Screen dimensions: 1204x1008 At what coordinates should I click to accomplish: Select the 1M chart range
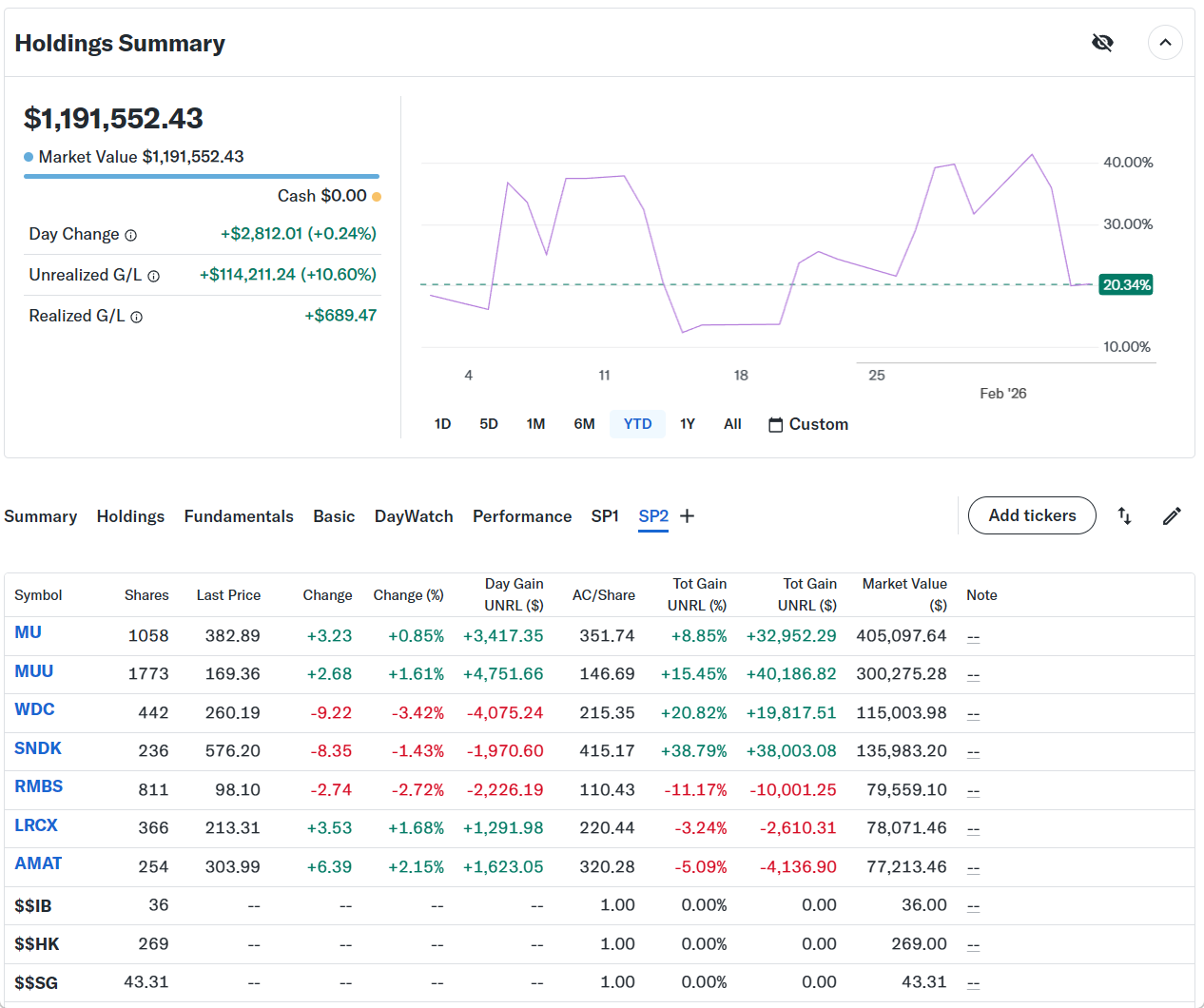point(535,424)
